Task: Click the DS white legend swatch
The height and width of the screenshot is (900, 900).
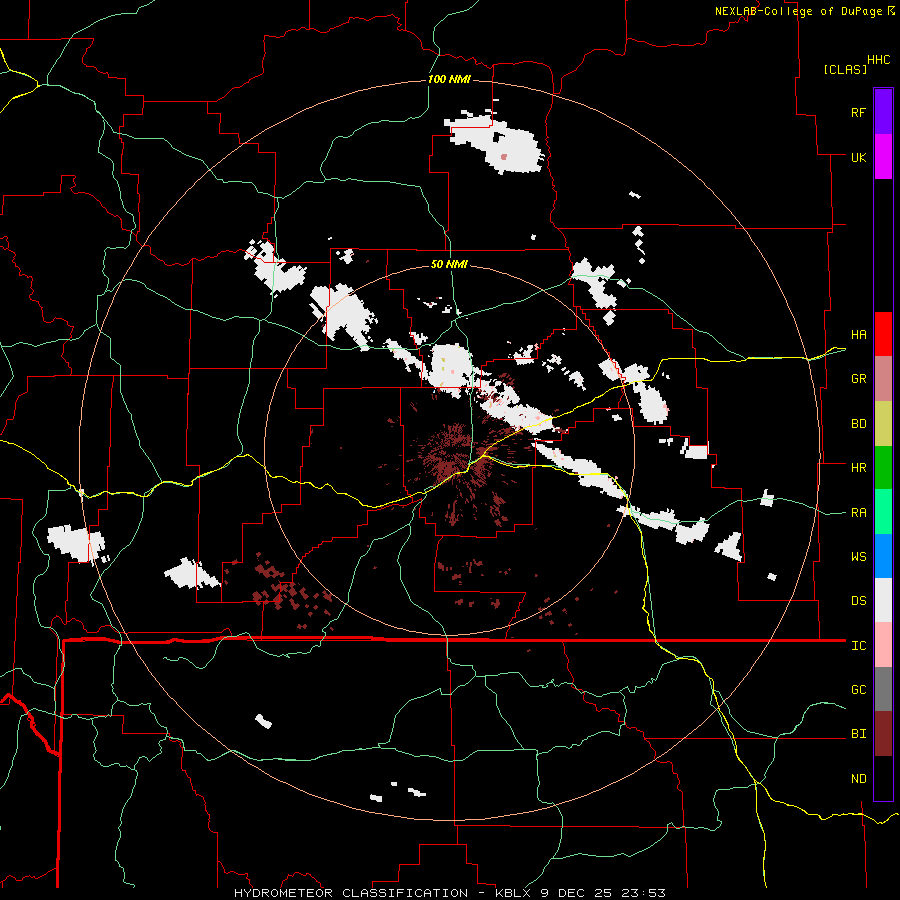Action: tap(883, 600)
